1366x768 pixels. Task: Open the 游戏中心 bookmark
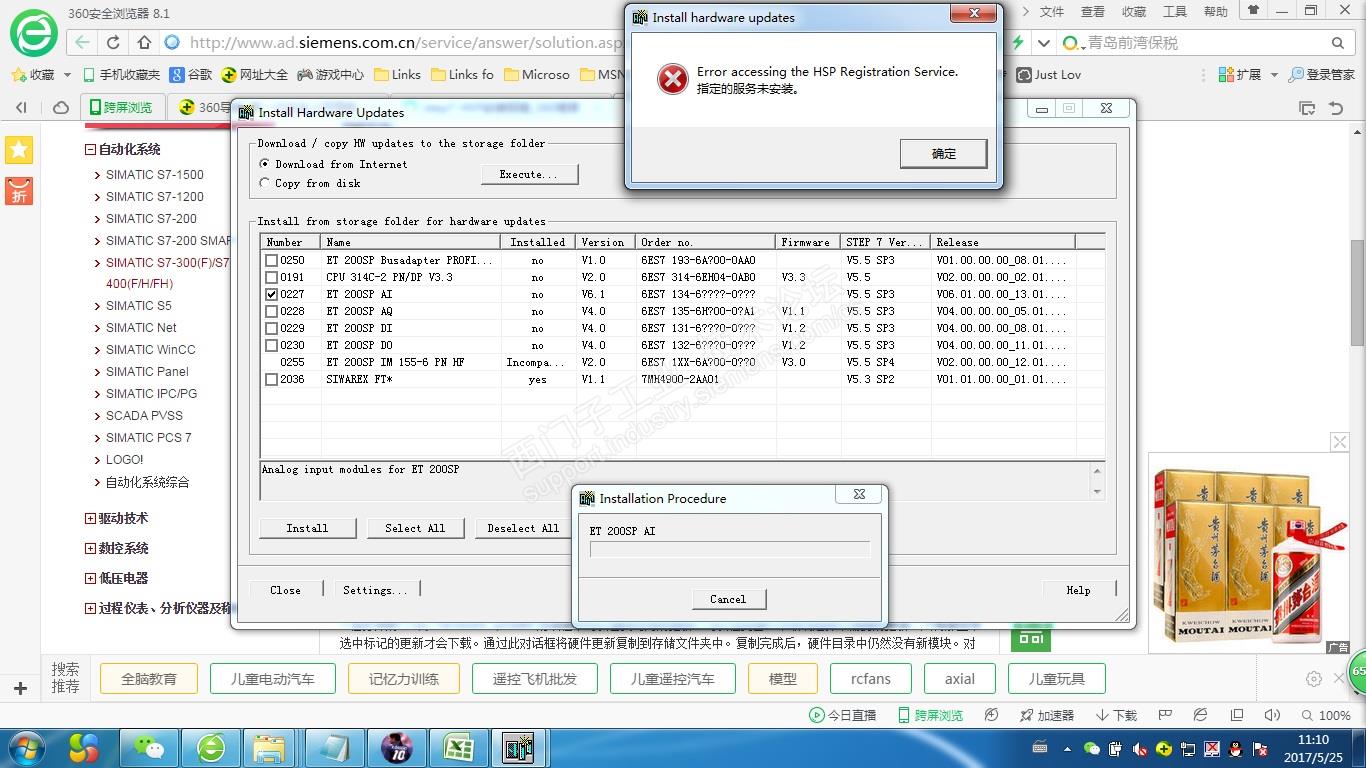coord(330,75)
